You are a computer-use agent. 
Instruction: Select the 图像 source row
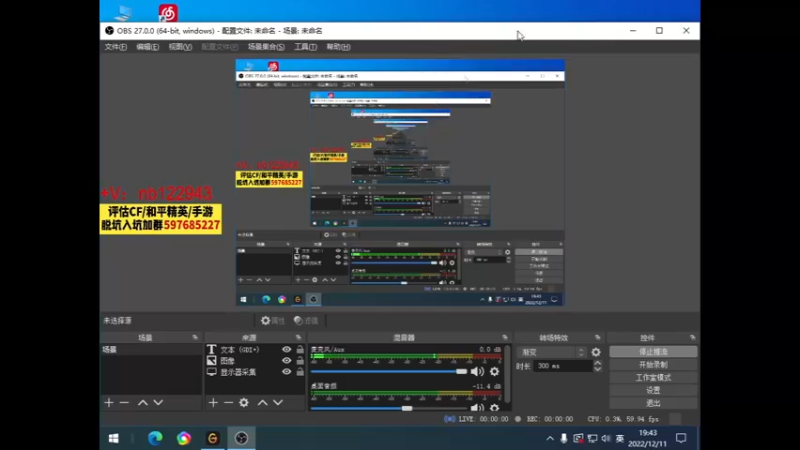pyautogui.click(x=255, y=361)
